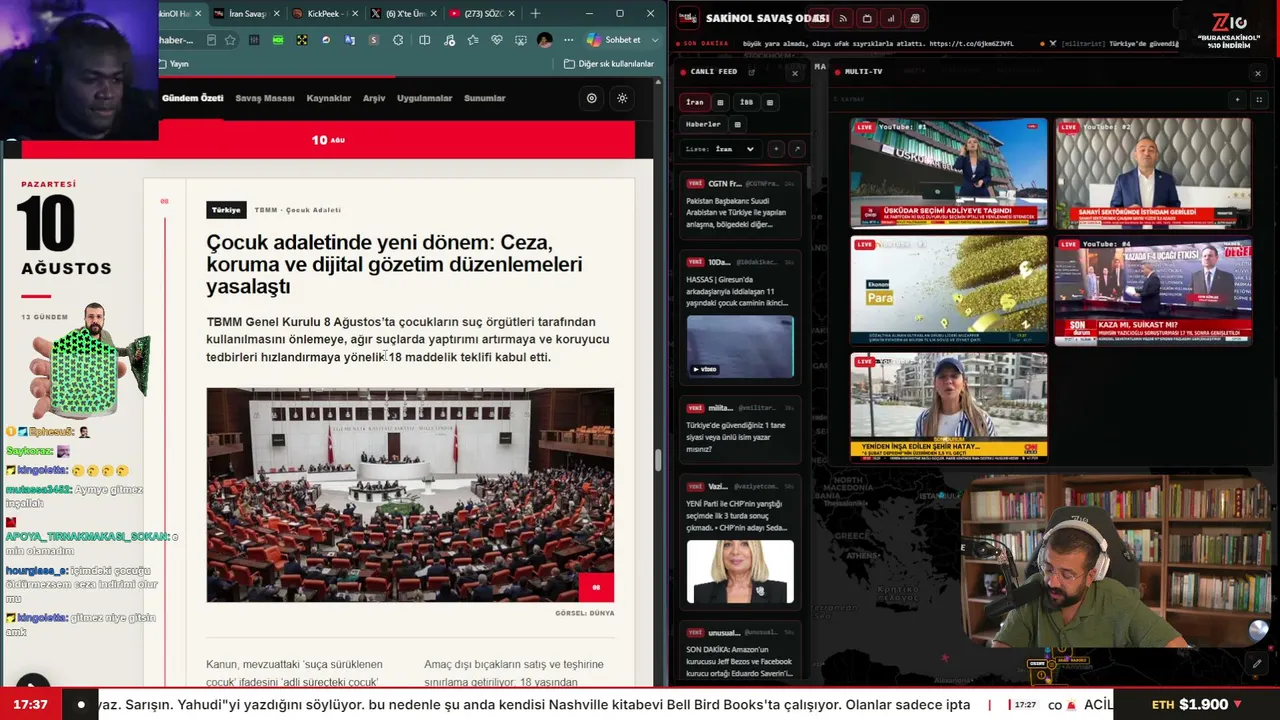Open the CNN Türk Hatay live stream

point(949,407)
